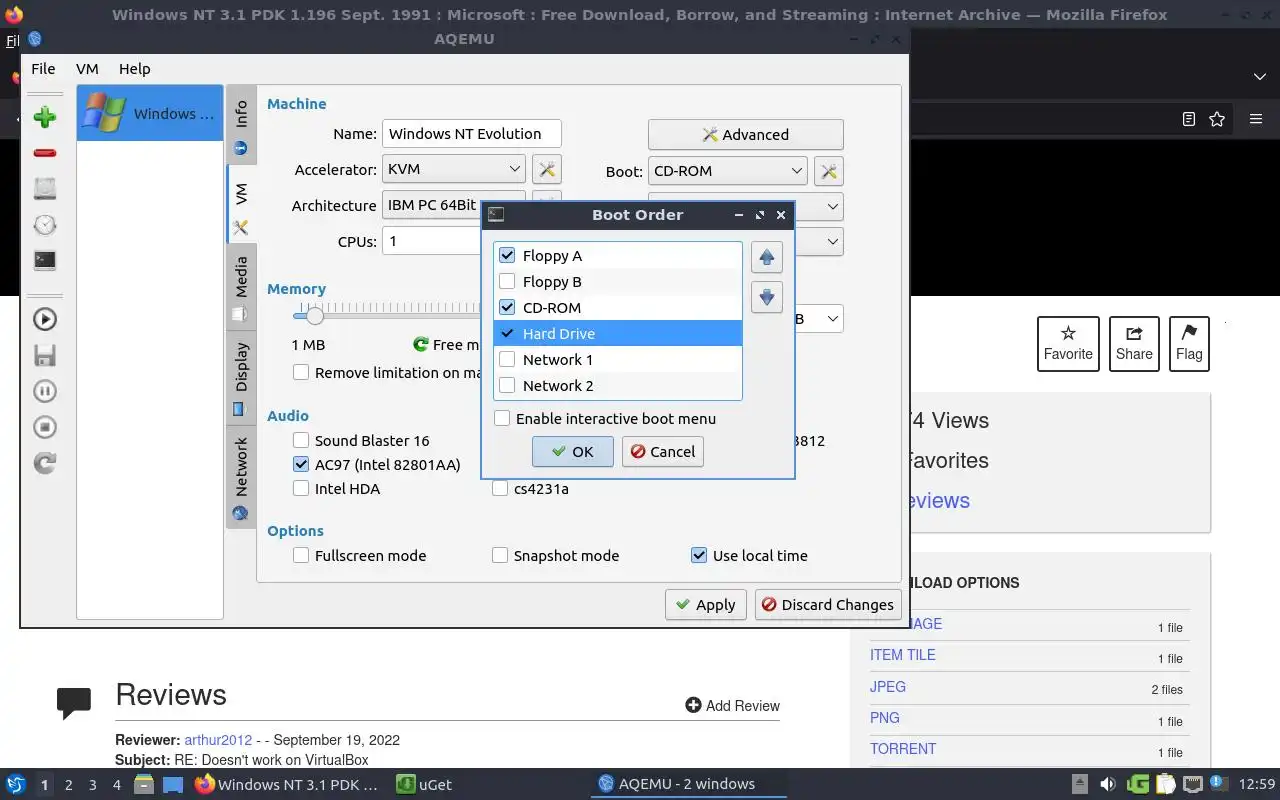The height and width of the screenshot is (800, 1280).
Task: Start the VM with the play icon
Action: 45,319
